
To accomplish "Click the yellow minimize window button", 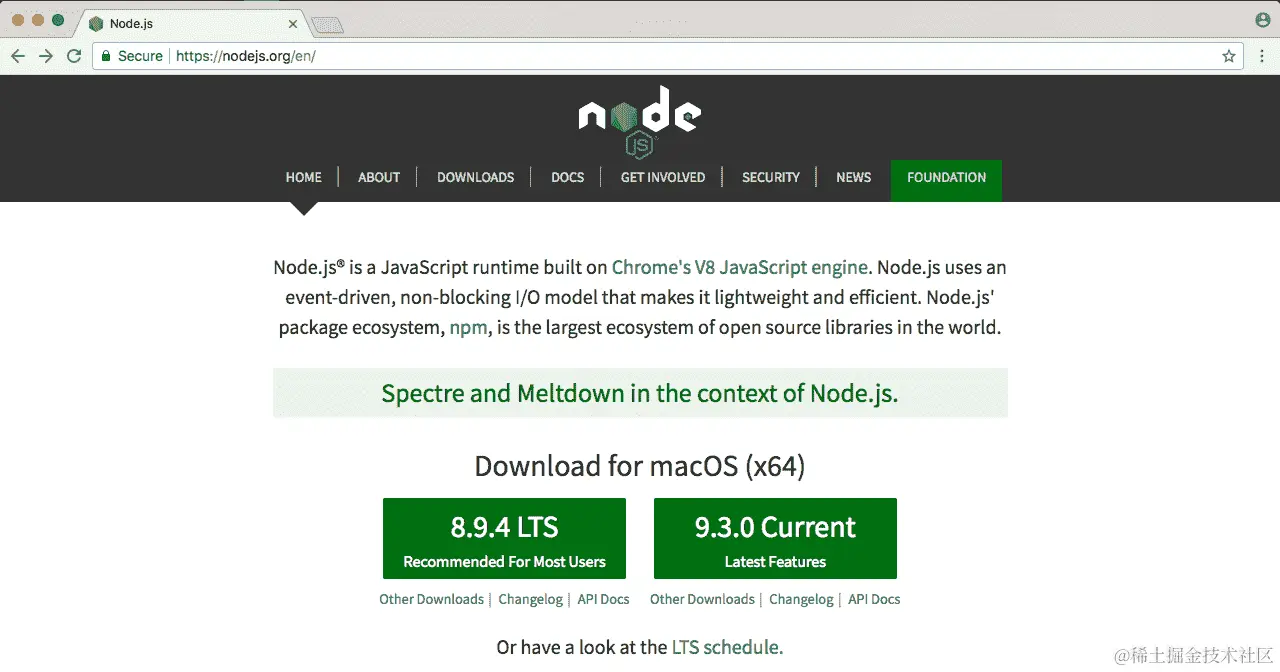I will point(38,20).
